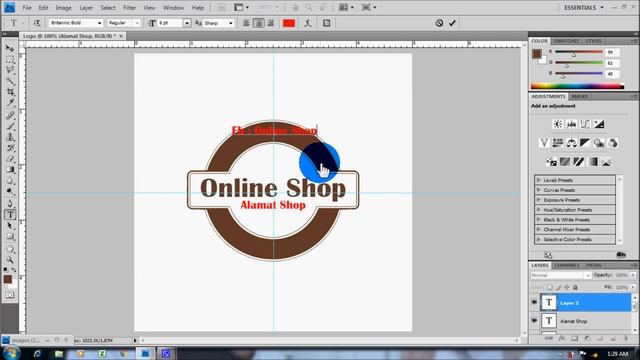The height and width of the screenshot is (360, 640).
Task: Open the Window menu
Action: coord(173,8)
